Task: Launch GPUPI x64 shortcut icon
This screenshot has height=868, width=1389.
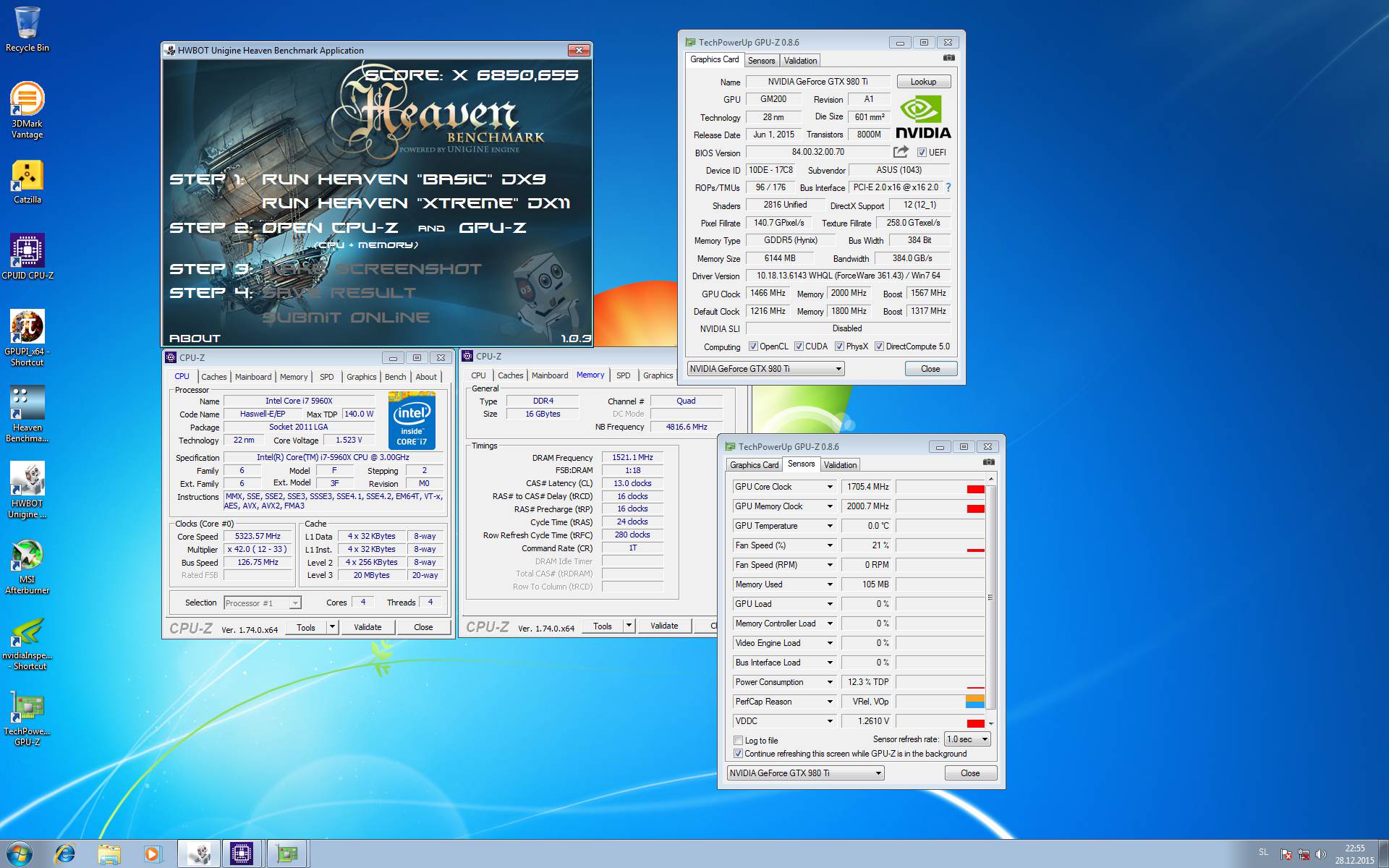Action: (27, 337)
